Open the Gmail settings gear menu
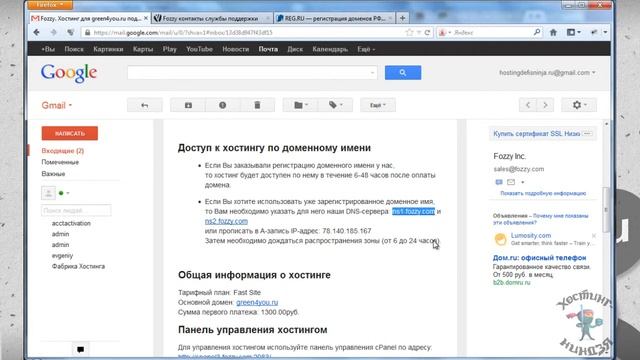Viewport: 640px width, 360px height. [x=579, y=105]
